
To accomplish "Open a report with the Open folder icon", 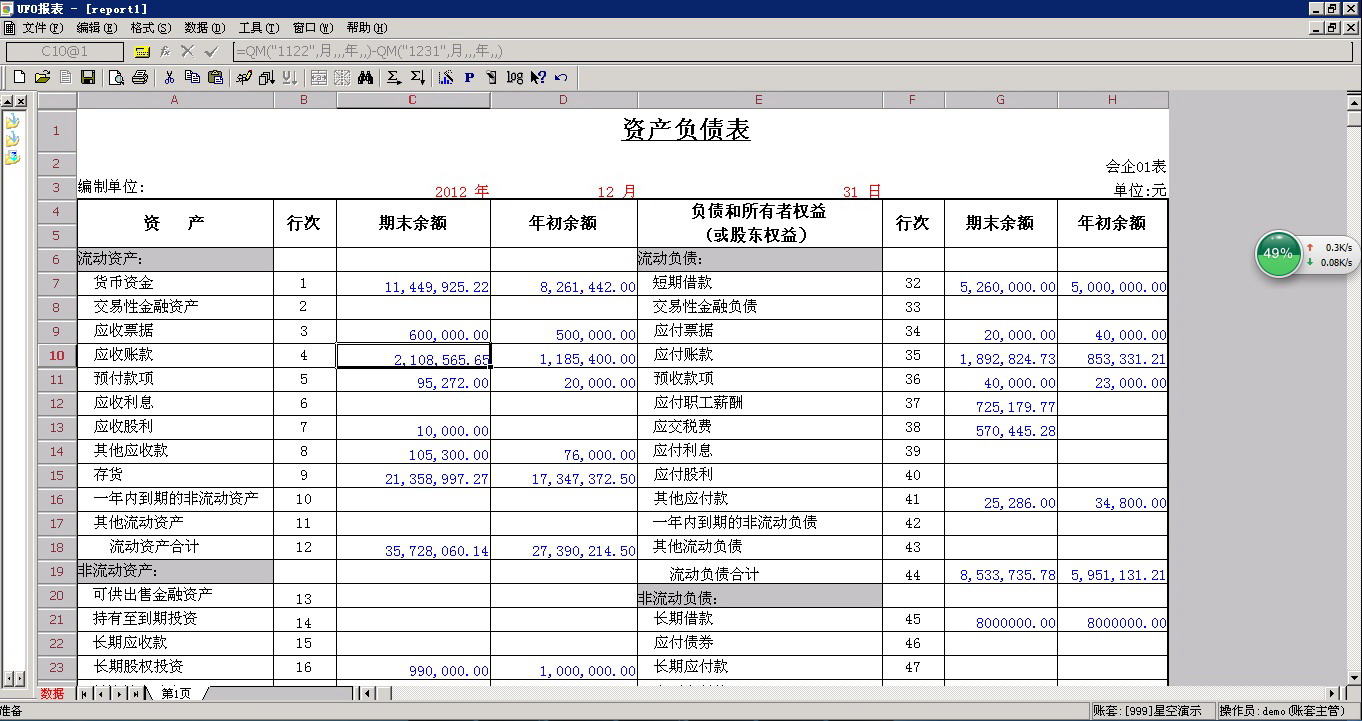I will (x=42, y=77).
